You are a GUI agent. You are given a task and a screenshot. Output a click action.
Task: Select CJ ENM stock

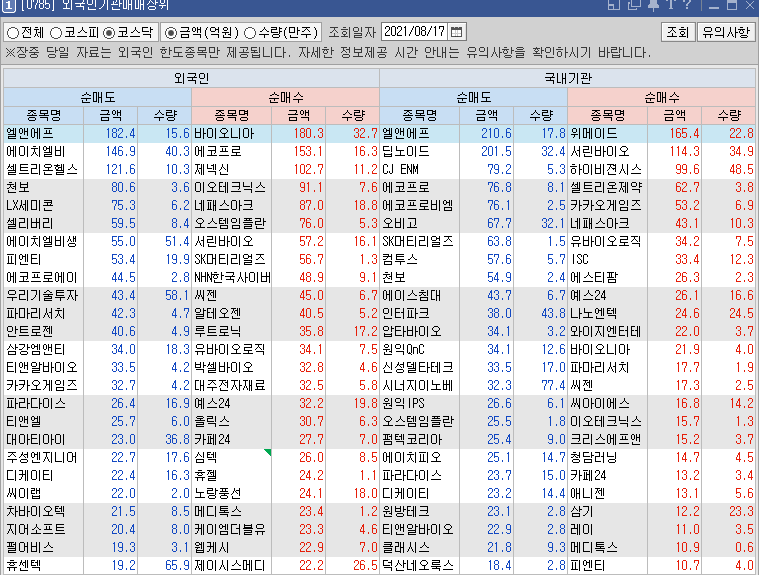[400, 169]
